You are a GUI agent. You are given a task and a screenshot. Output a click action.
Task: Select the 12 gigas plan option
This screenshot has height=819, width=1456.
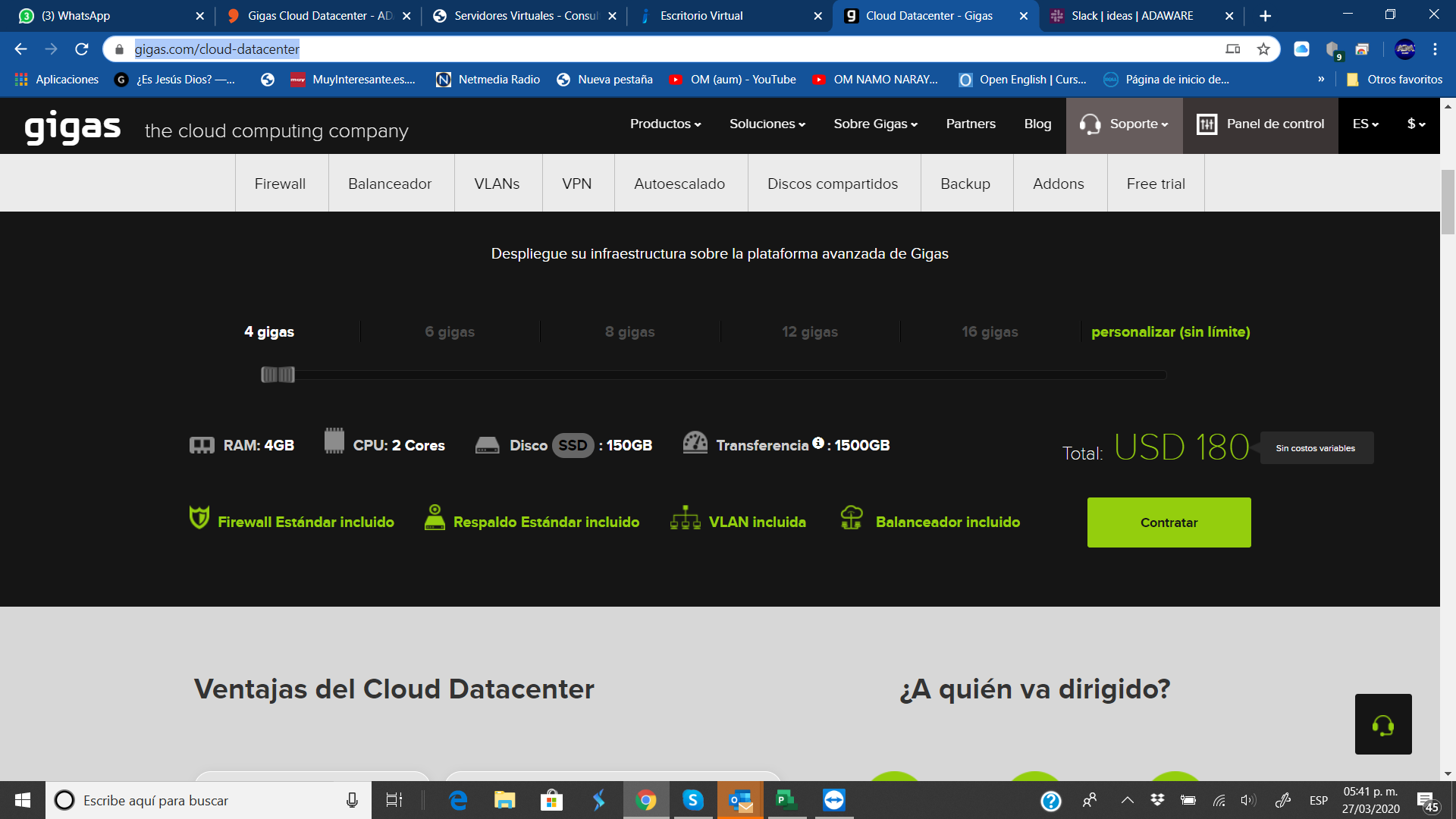pyautogui.click(x=810, y=331)
